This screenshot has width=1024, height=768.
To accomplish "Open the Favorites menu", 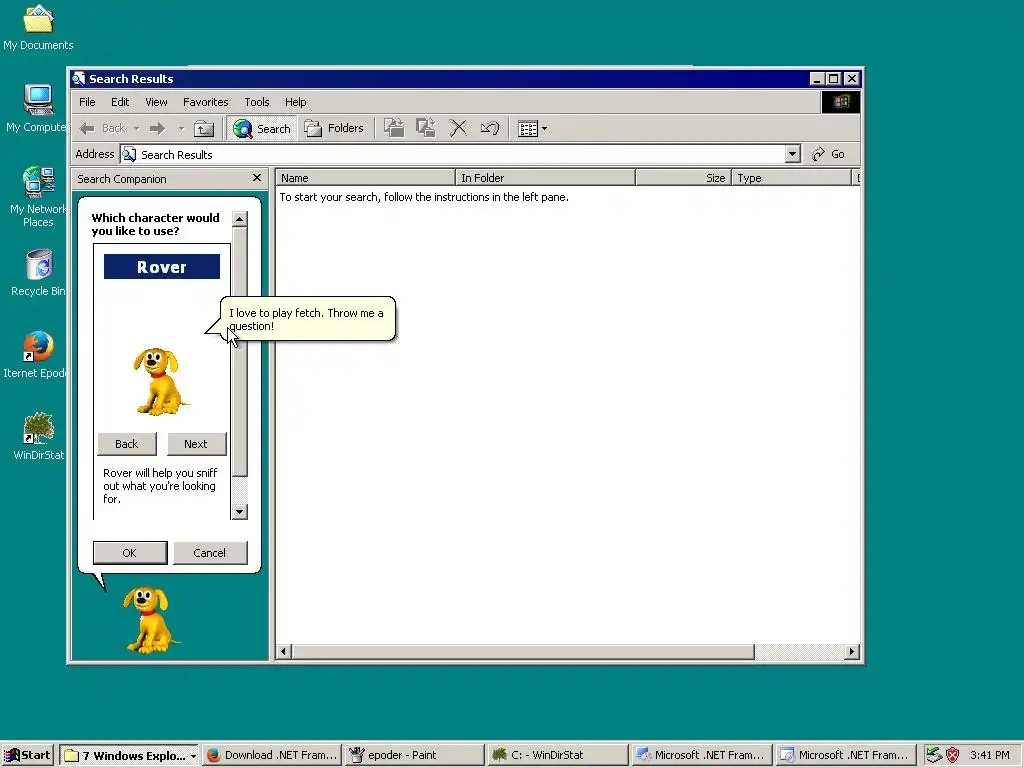I will pyautogui.click(x=206, y=102).
